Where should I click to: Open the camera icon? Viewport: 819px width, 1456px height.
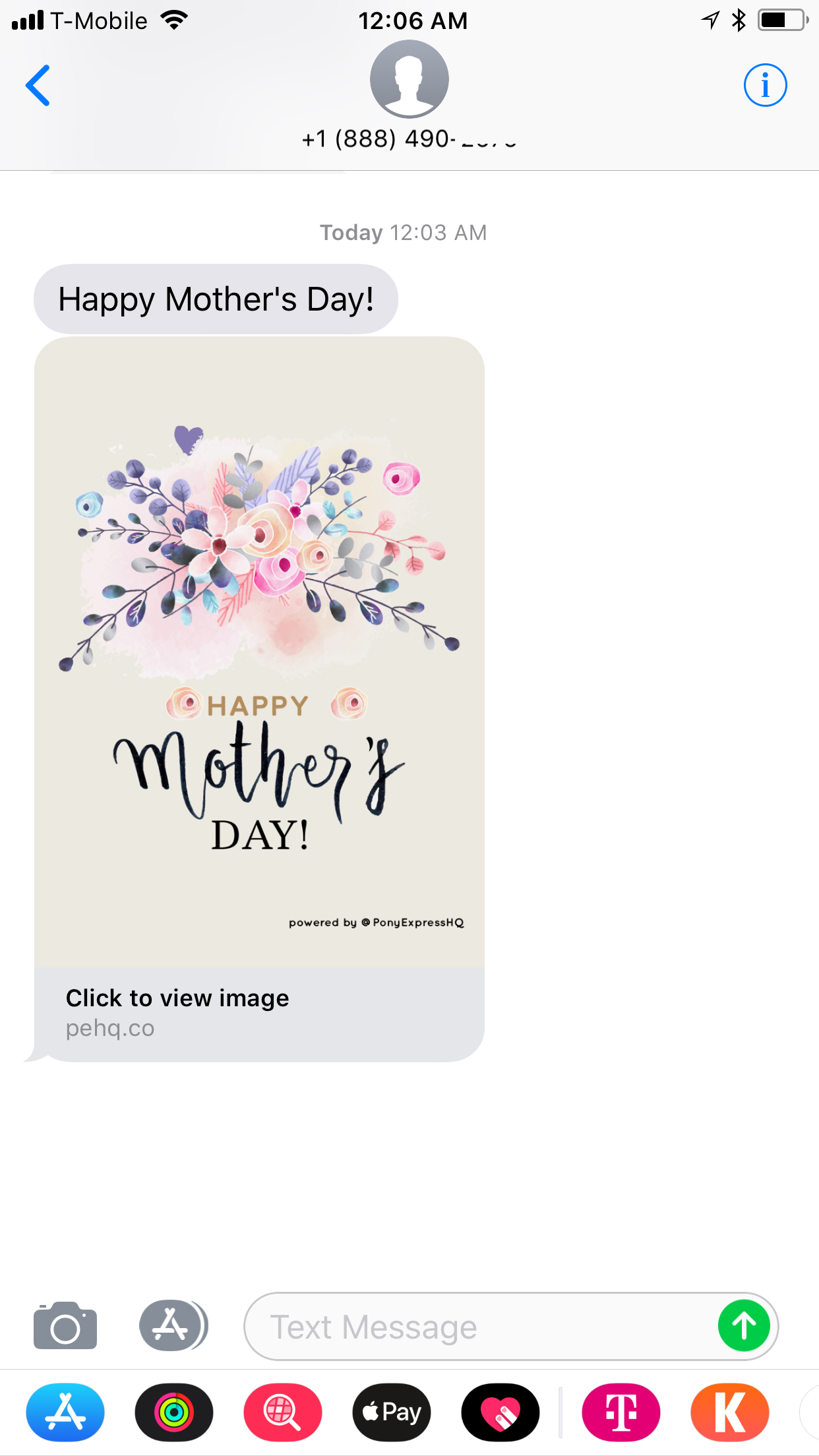click(x=65, y=1325)
